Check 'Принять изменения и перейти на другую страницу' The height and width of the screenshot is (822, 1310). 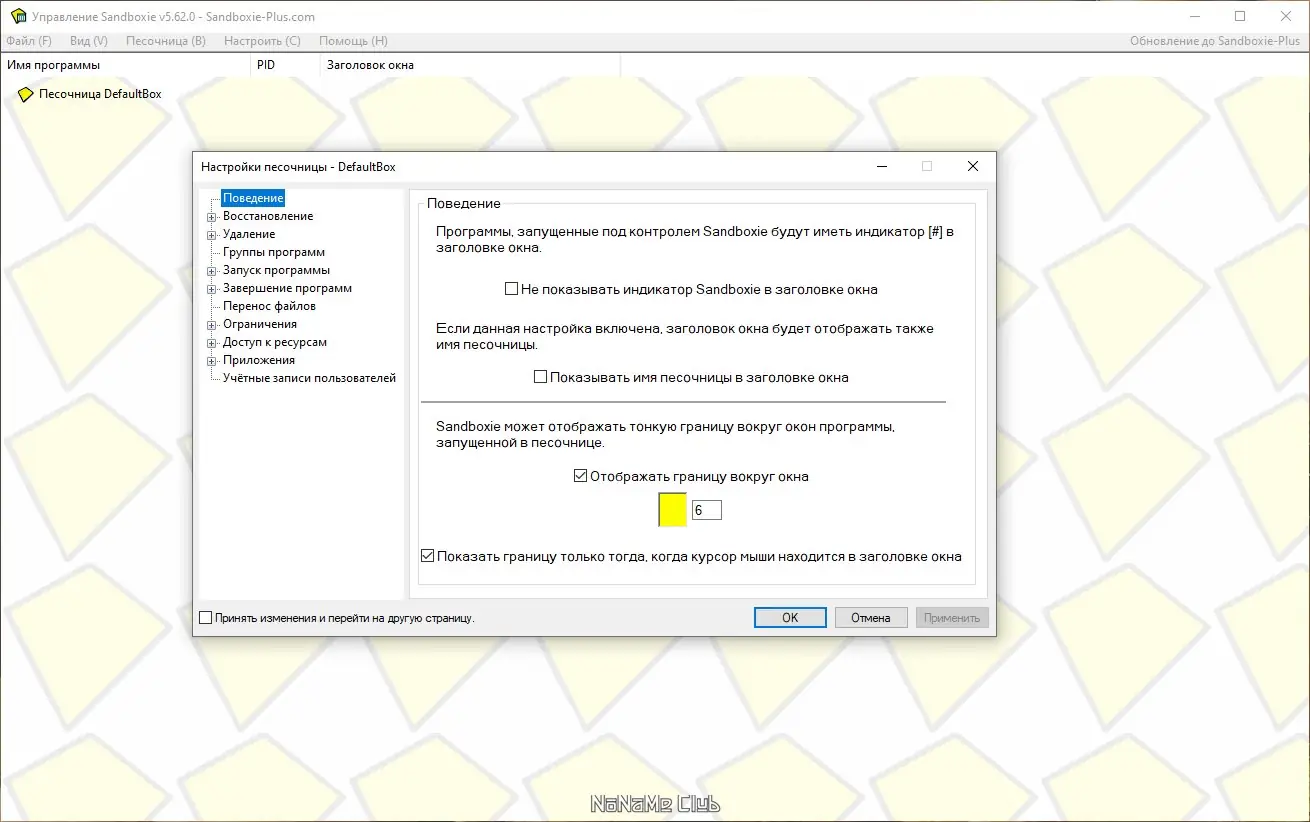pyautogui.click(x=206, y=618)
